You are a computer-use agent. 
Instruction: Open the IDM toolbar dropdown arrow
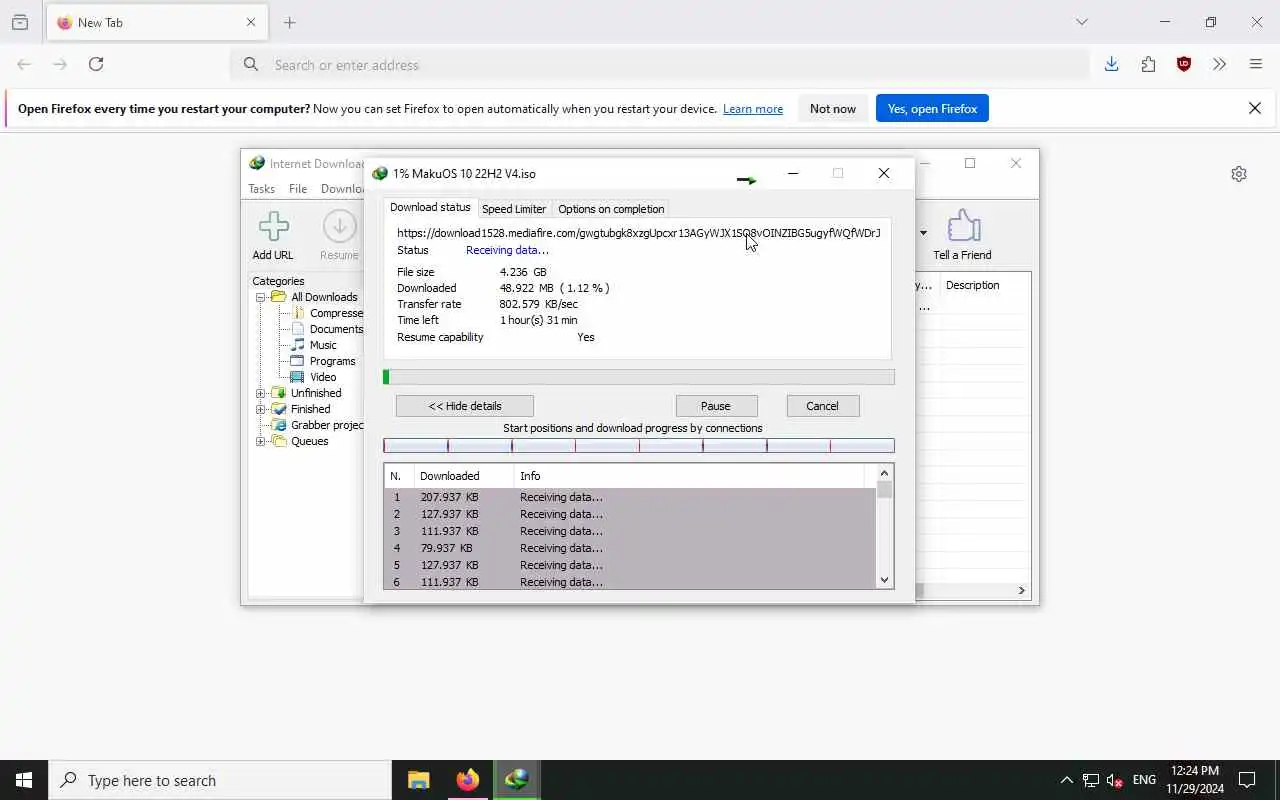[x=922, y=234]
